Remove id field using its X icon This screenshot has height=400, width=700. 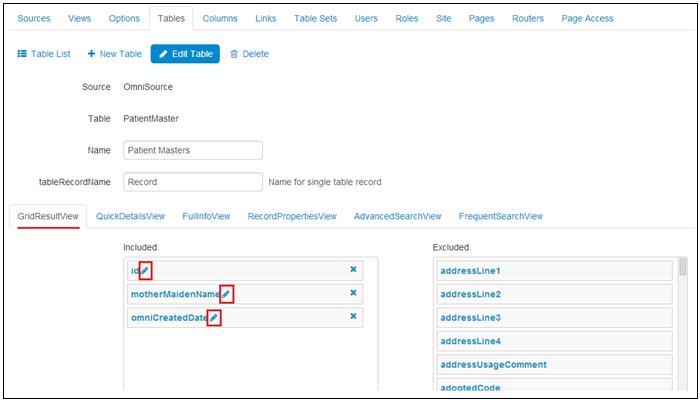coord(353,270)
